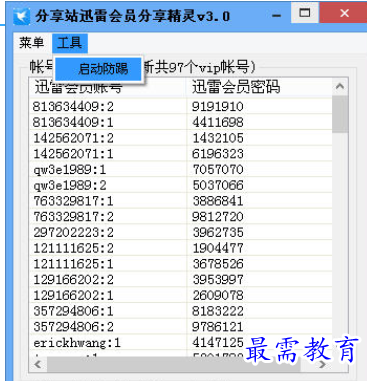Click the horizontal scrollbar right arrow
The height and width of the screenshot is (381, 367).
[x=323, y=364]
